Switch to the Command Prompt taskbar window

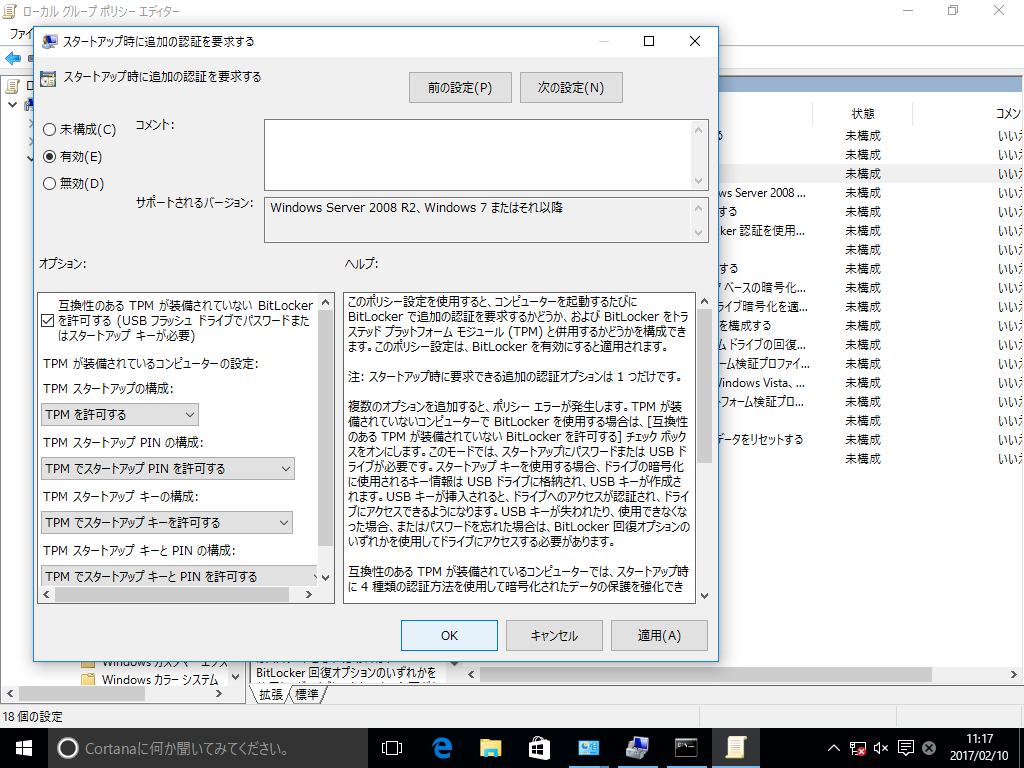pos(686,748)
